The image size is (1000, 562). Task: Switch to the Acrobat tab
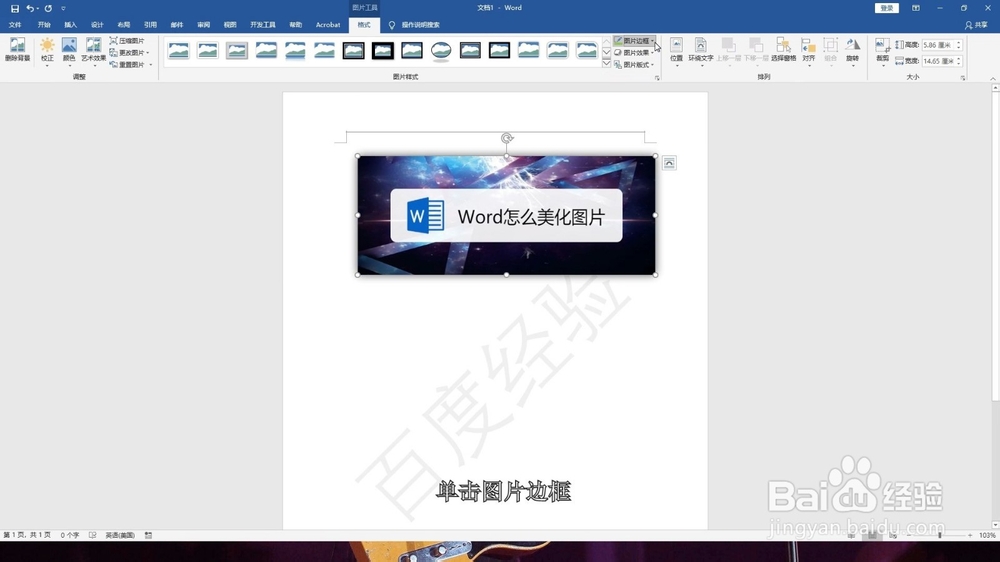pyautogui.click(x=328, y=25)
